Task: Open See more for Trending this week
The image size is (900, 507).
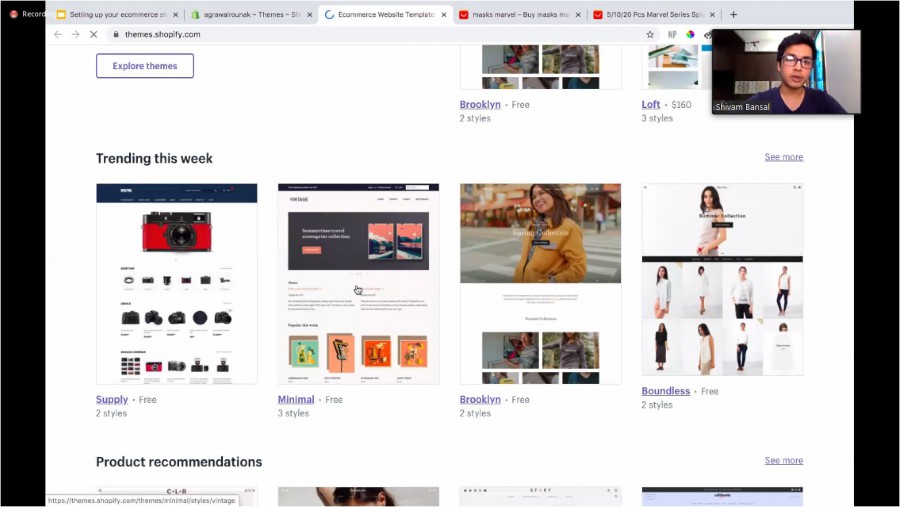Action: (x=783, y=157)
